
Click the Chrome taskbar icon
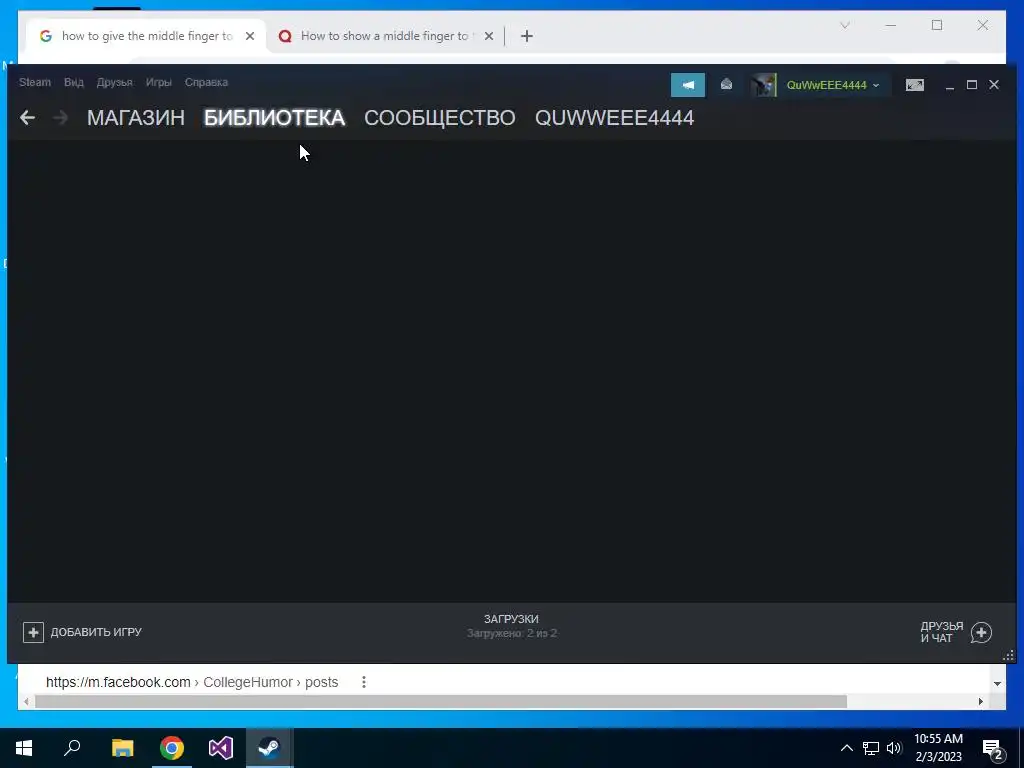click(172, 748)
